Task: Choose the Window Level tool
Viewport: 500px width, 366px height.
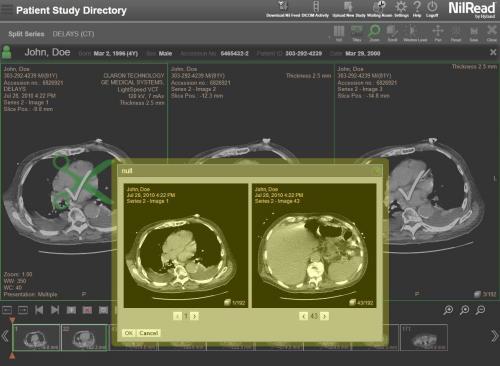Action: click(x=415, y=33)
